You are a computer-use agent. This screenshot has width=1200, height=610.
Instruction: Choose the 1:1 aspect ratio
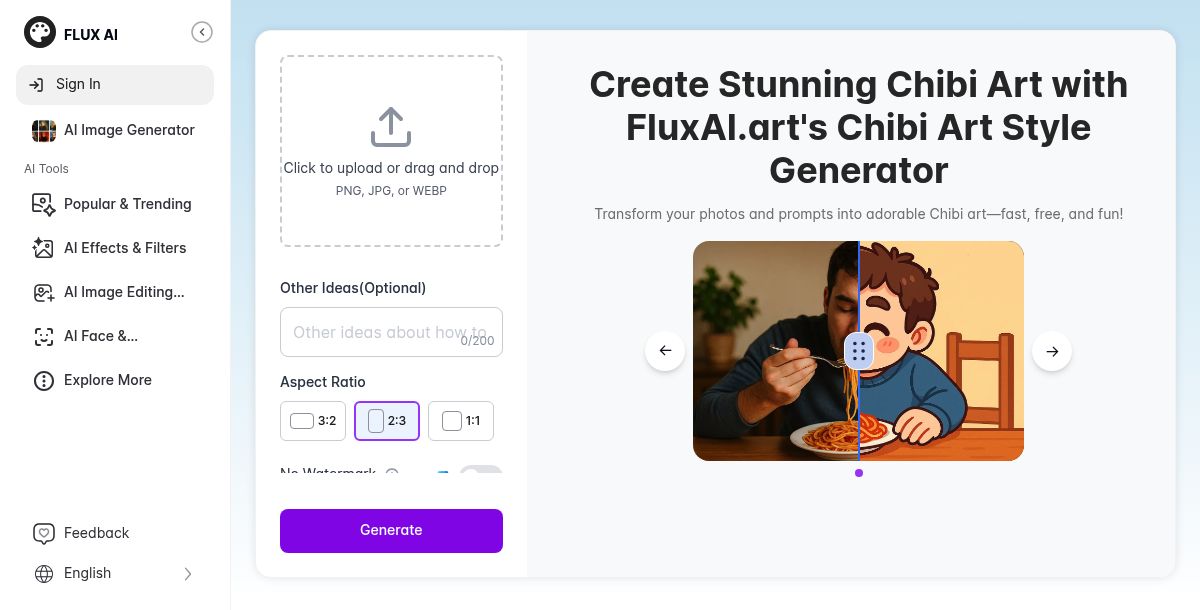[460, 421]
